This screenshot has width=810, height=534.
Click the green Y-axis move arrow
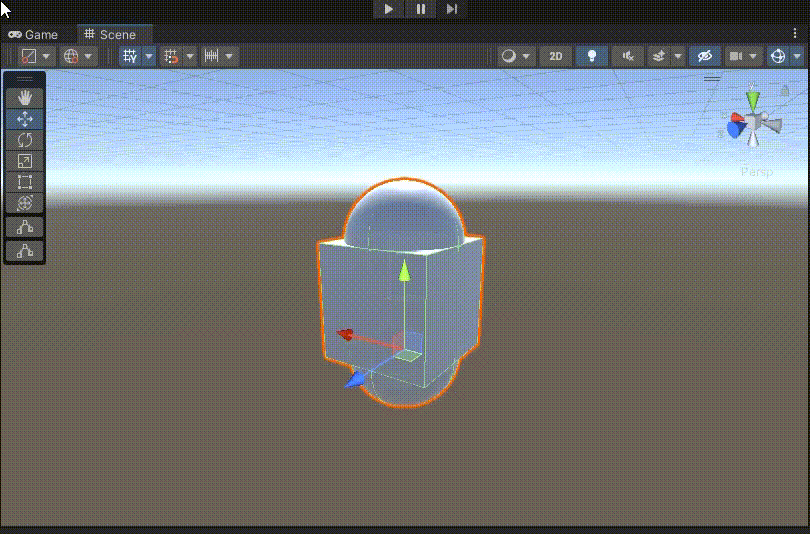[404, 271]
